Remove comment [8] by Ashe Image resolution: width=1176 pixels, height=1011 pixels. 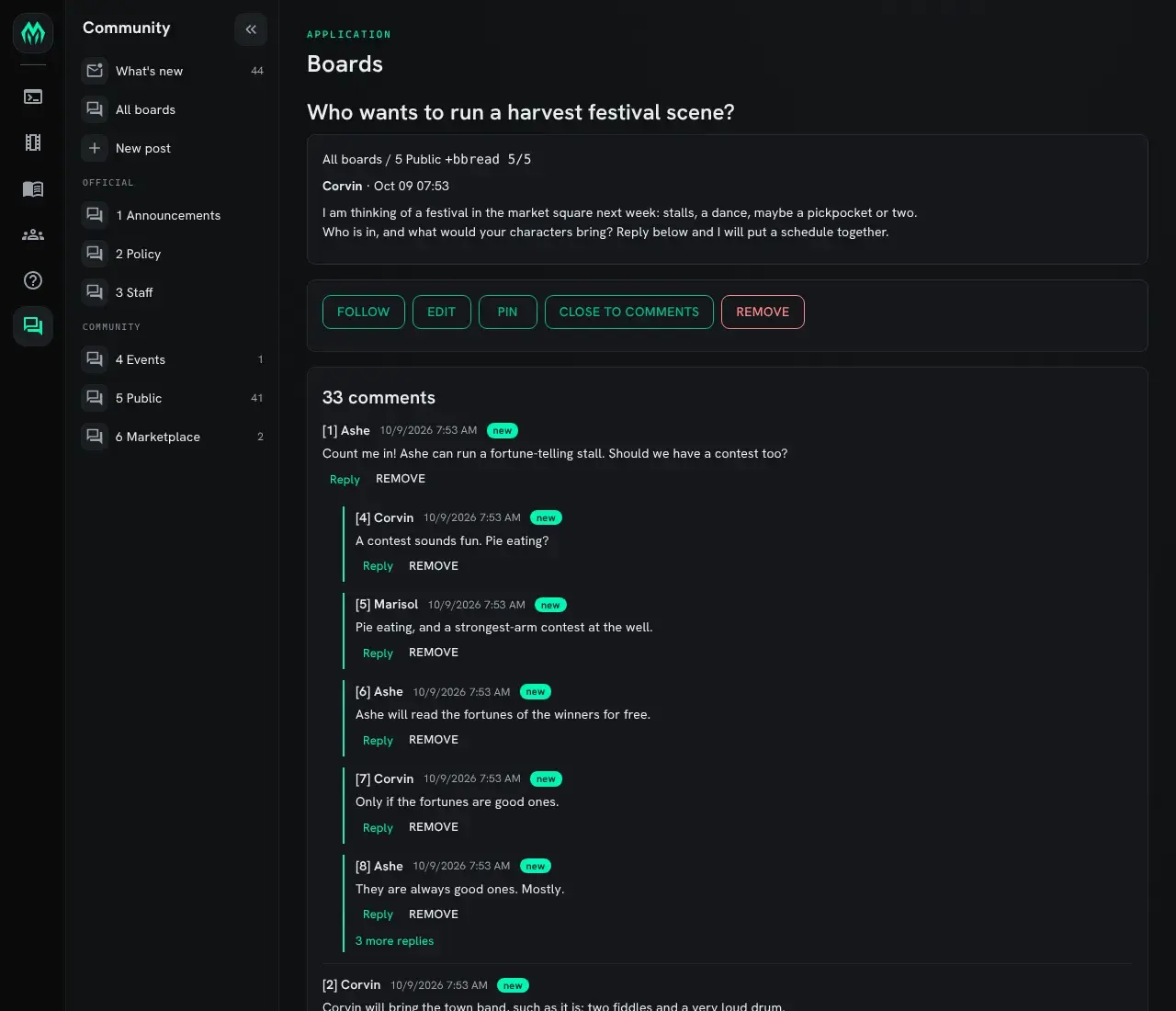coord(434,914)
